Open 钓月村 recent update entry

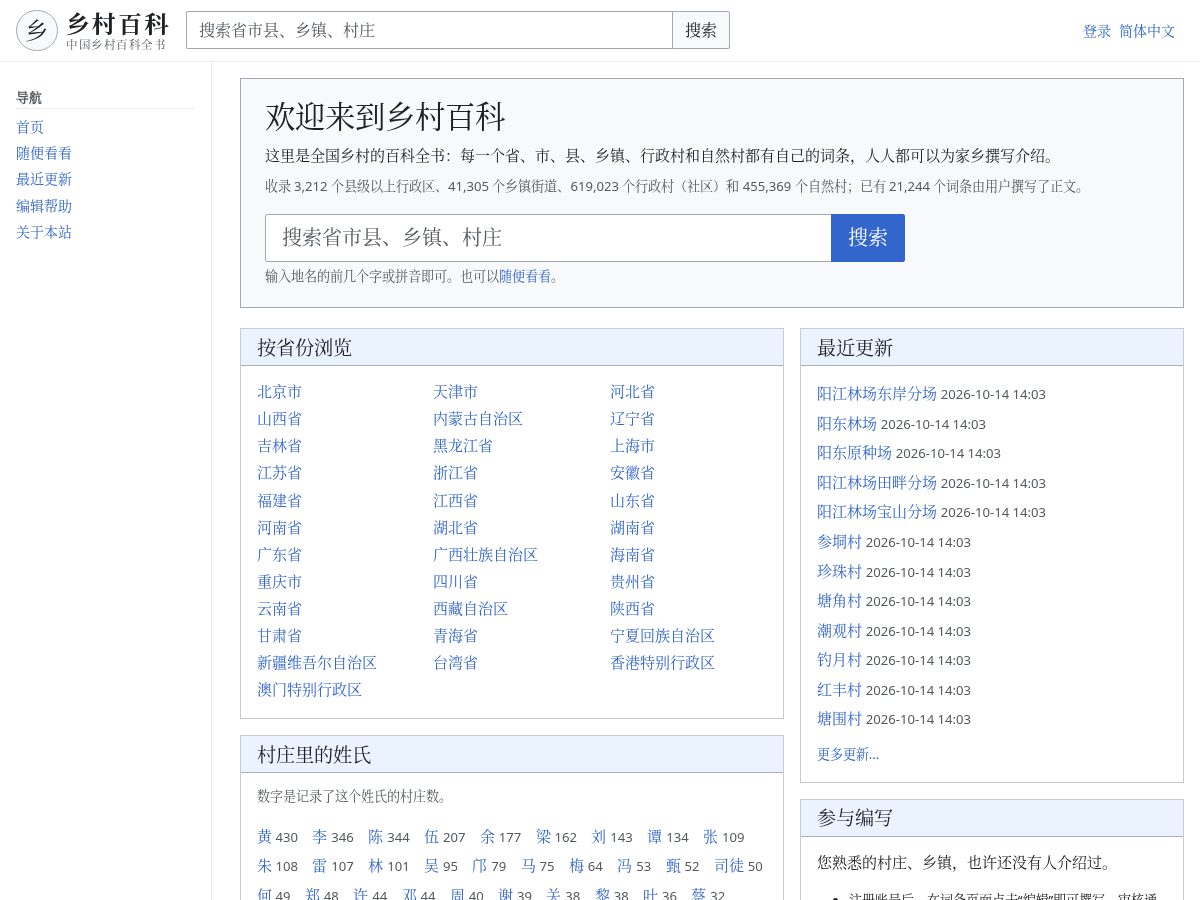tap(839, 659)
